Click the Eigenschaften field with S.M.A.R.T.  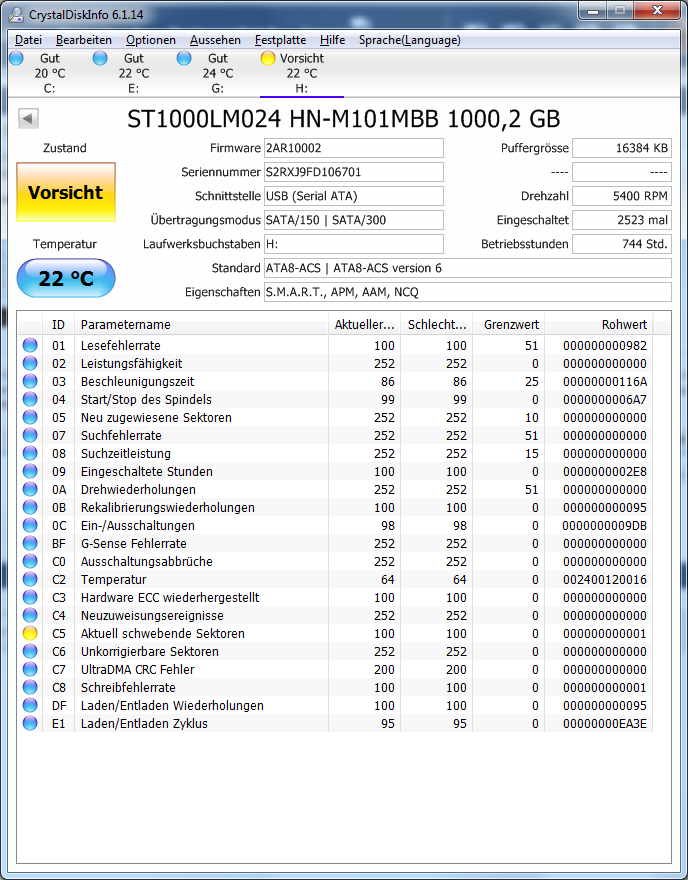[467, 292]
